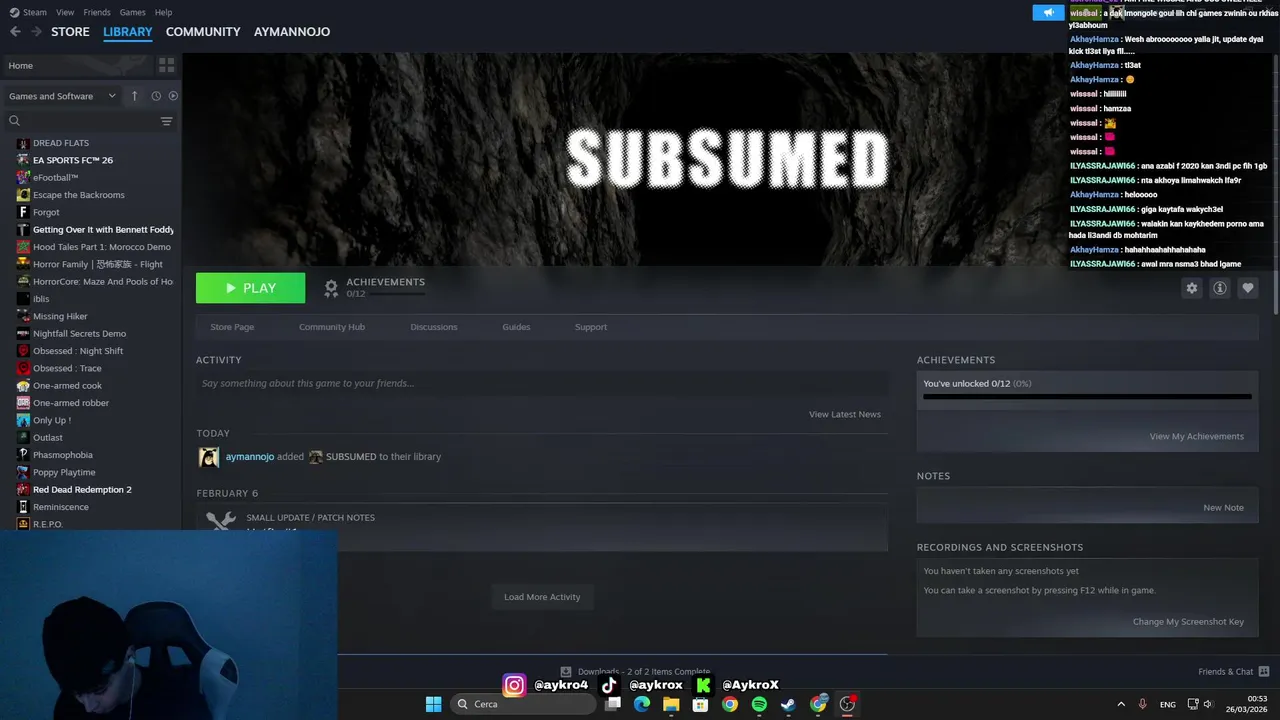Go to the COMMUNITY section
The image size is (1280, 720).
(203, 32)
